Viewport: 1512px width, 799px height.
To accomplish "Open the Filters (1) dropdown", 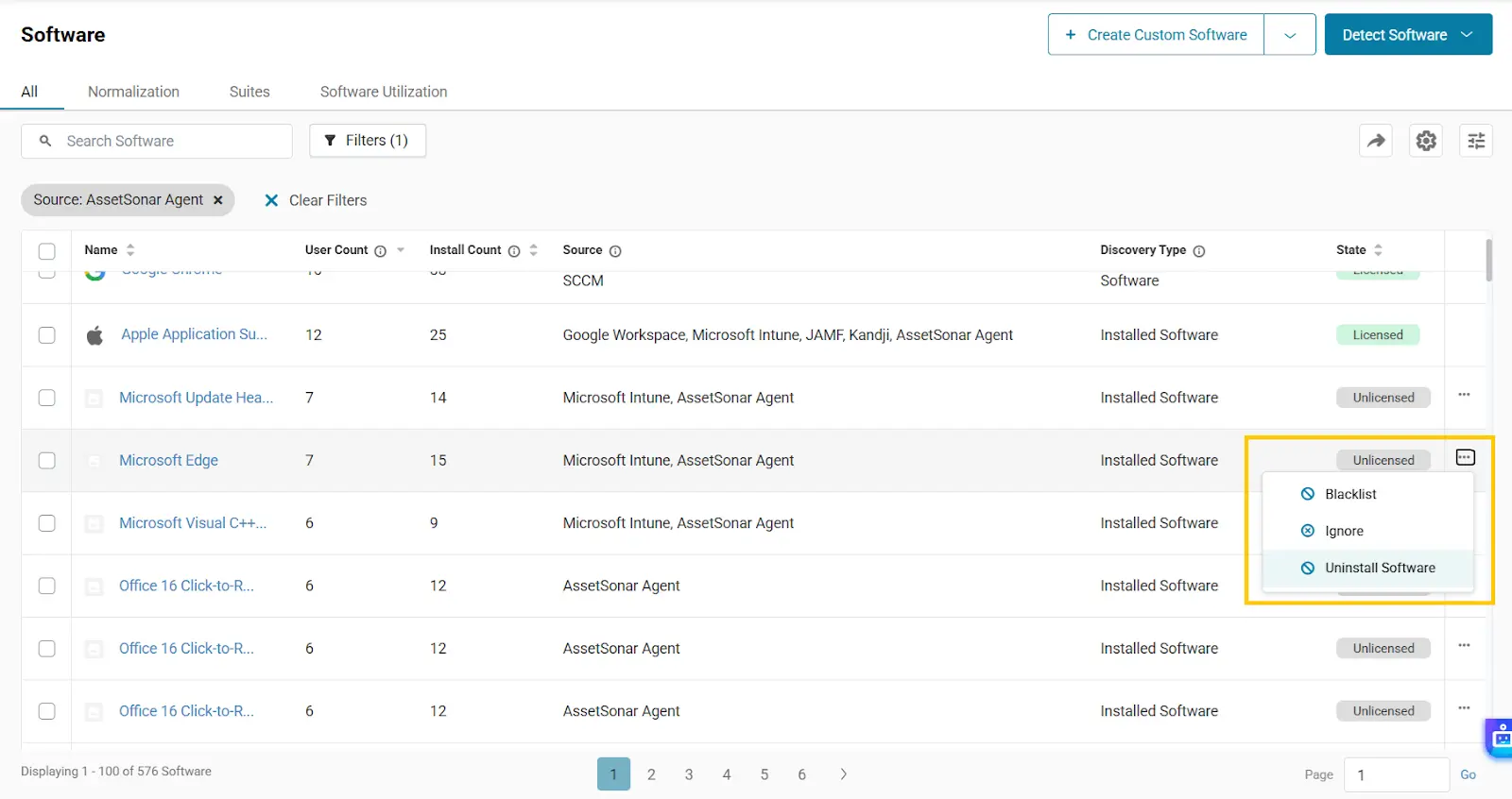I will [x=368, y=141].
